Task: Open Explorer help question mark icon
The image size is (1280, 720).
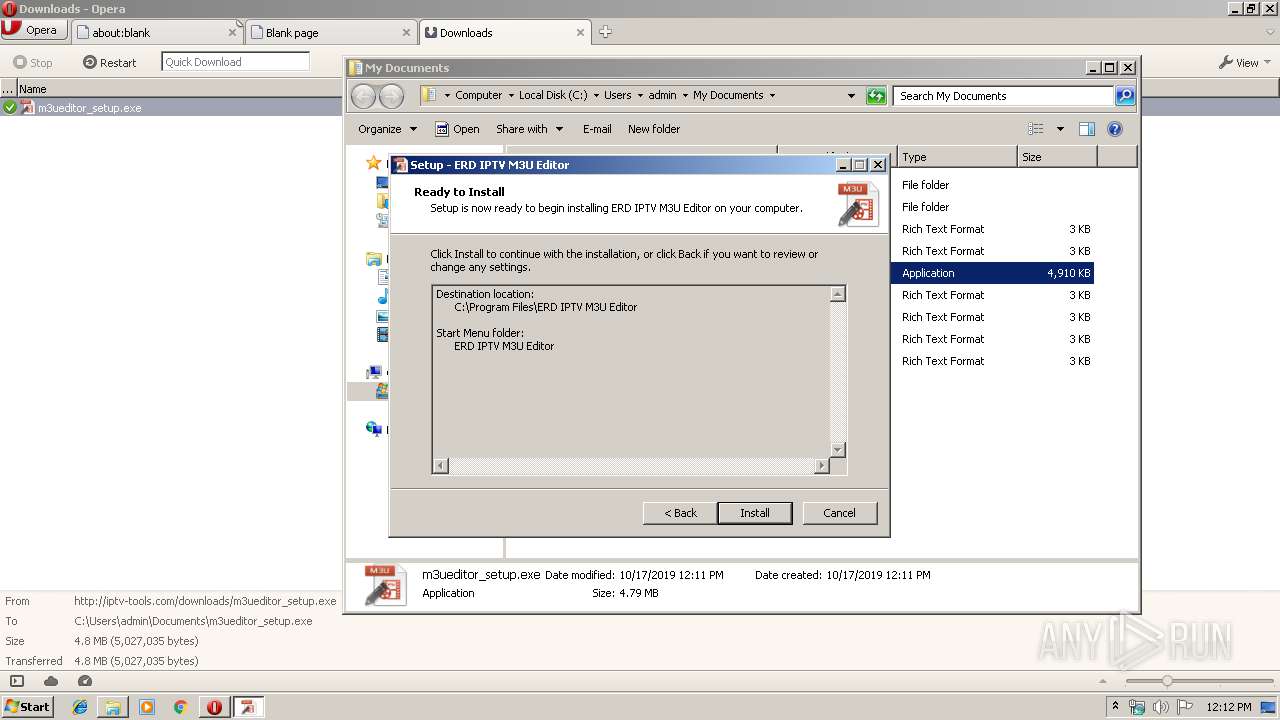Action: [x=1115, y=129]
